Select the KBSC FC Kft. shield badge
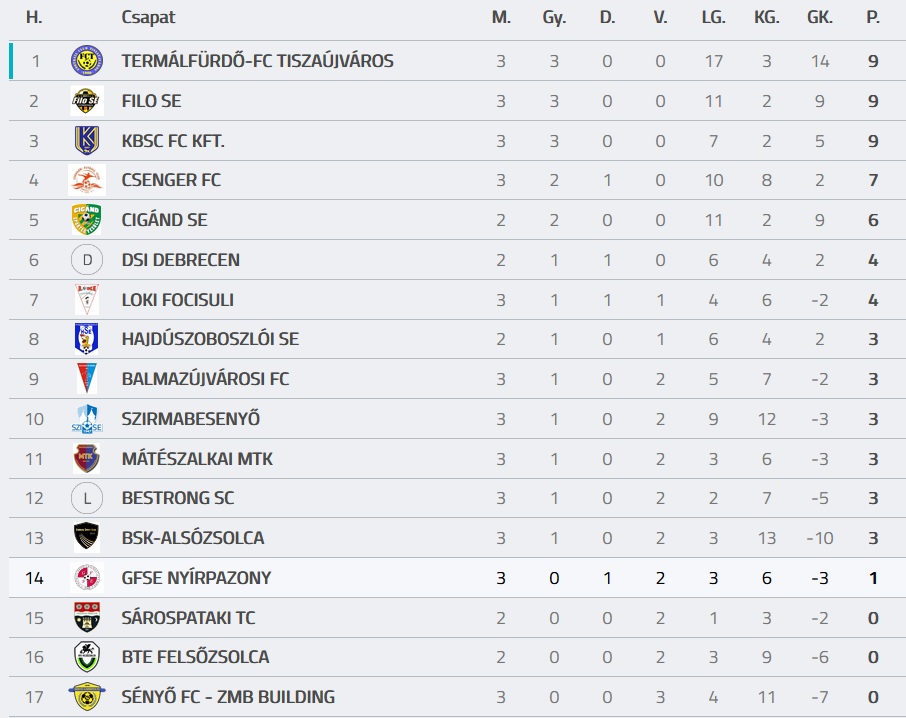 pos(87,140)
